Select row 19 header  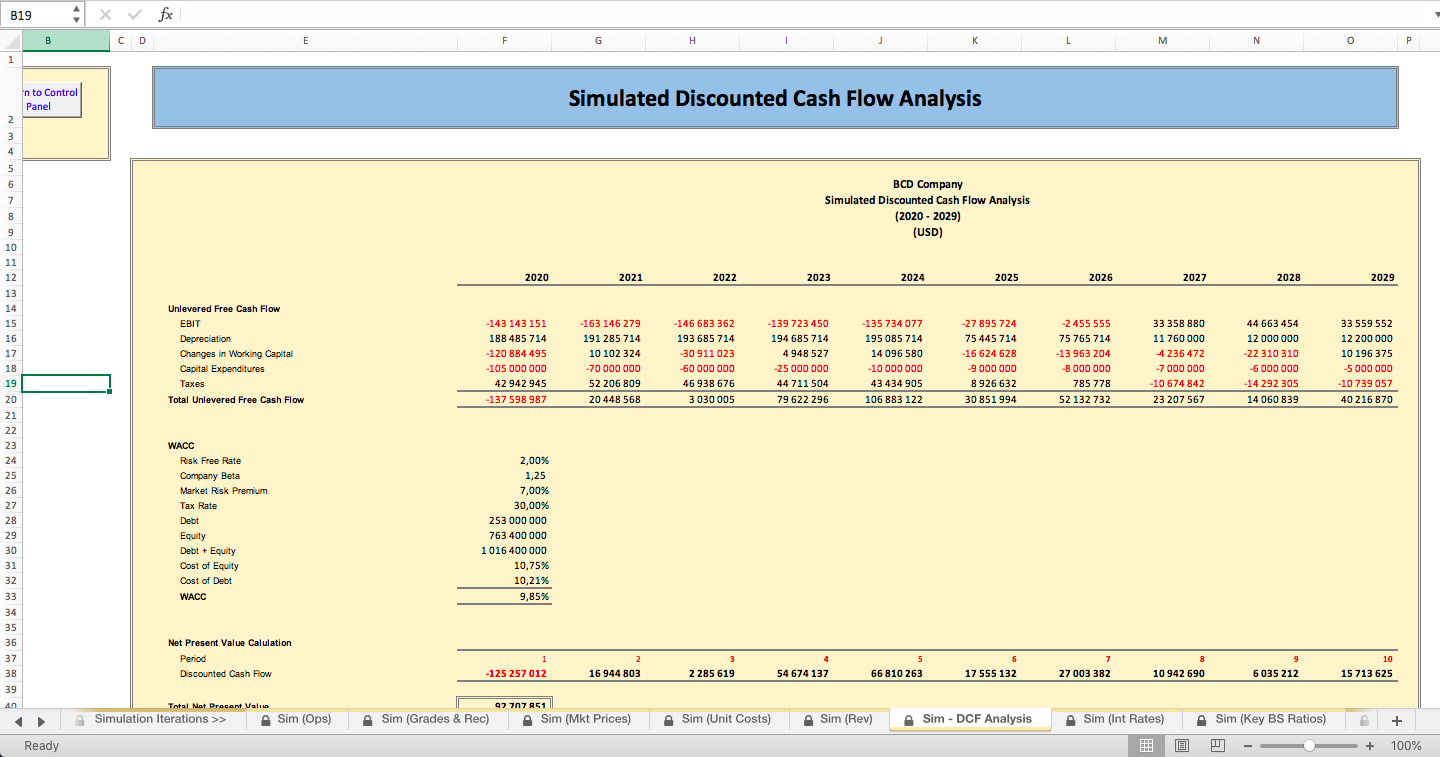coord(11,384)
